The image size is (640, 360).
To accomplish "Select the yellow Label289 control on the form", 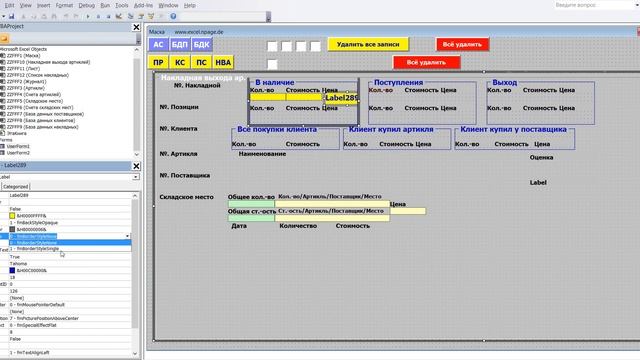I will [341, 98].
